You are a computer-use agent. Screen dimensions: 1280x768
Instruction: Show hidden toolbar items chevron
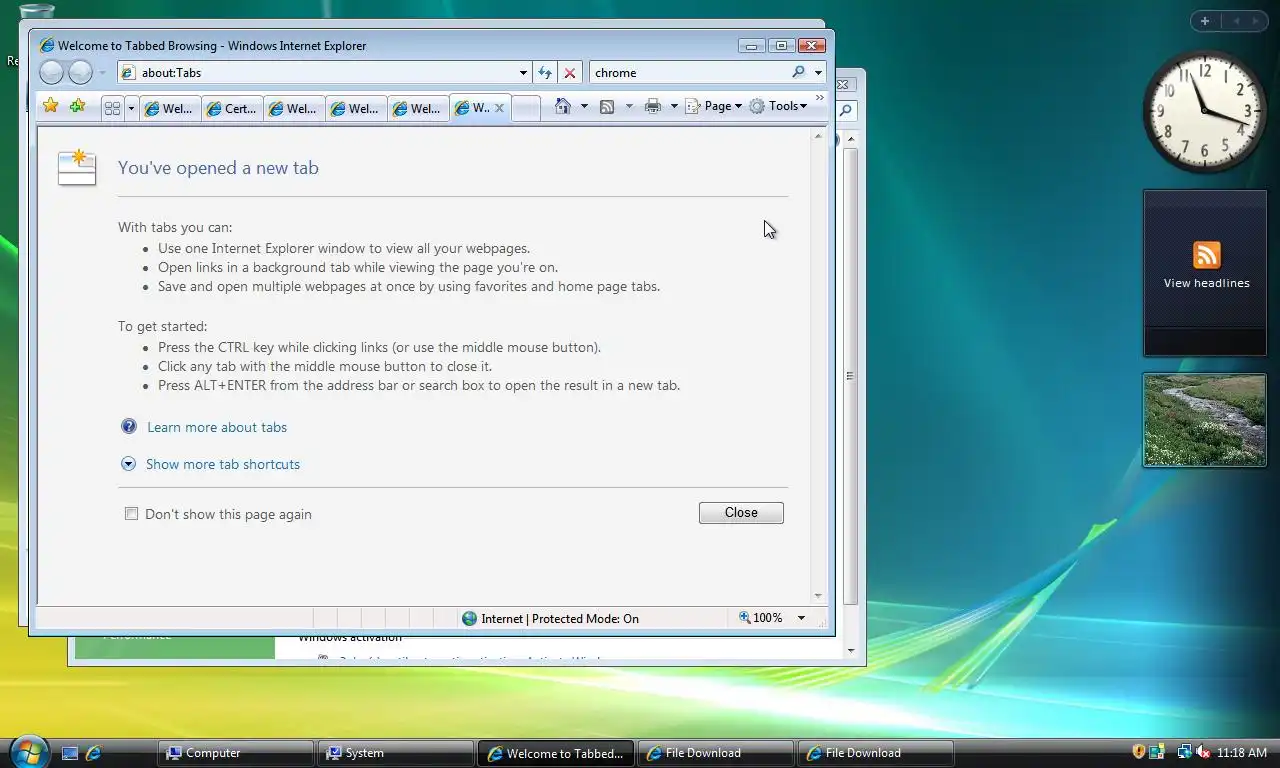click(820, 98)
